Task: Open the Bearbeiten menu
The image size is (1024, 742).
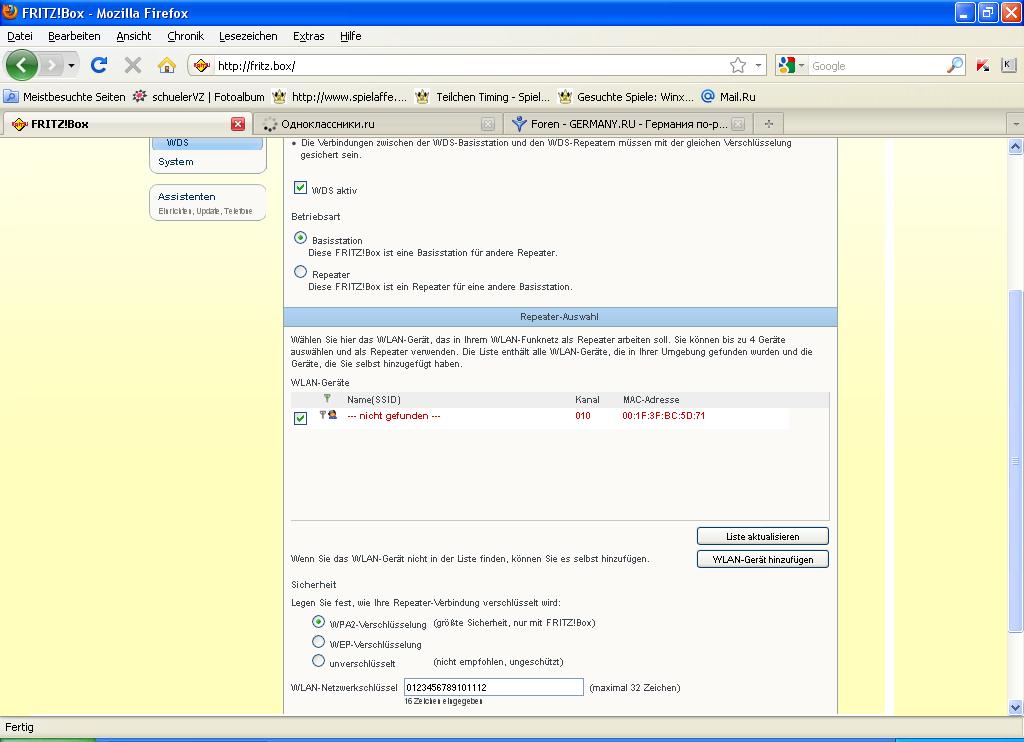Action: tap(74, 36)
